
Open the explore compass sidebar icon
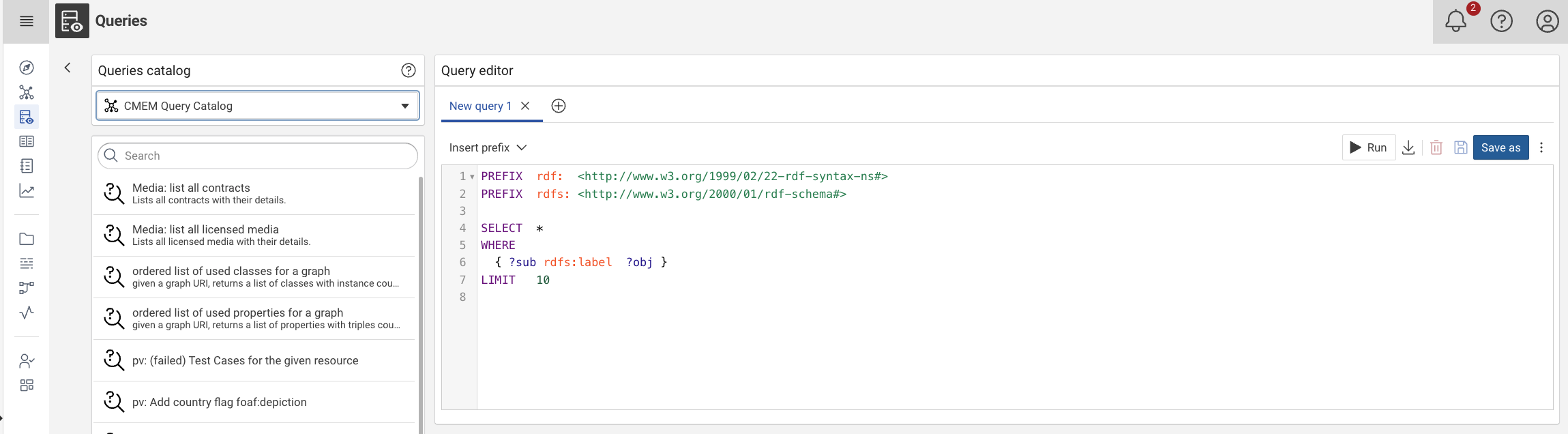coord(27,68)
